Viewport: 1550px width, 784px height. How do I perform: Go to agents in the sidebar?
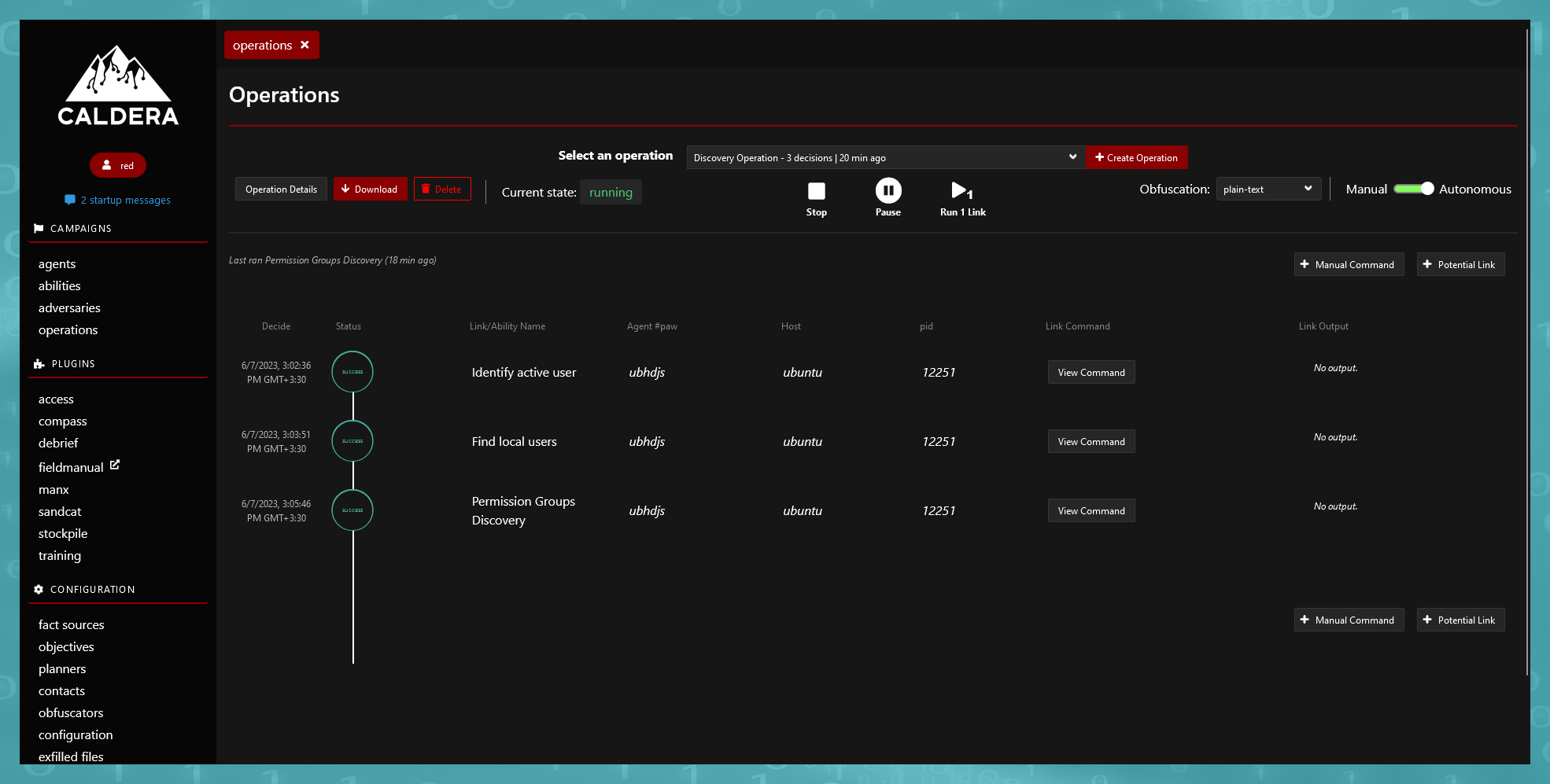click(x=57, y=263)
